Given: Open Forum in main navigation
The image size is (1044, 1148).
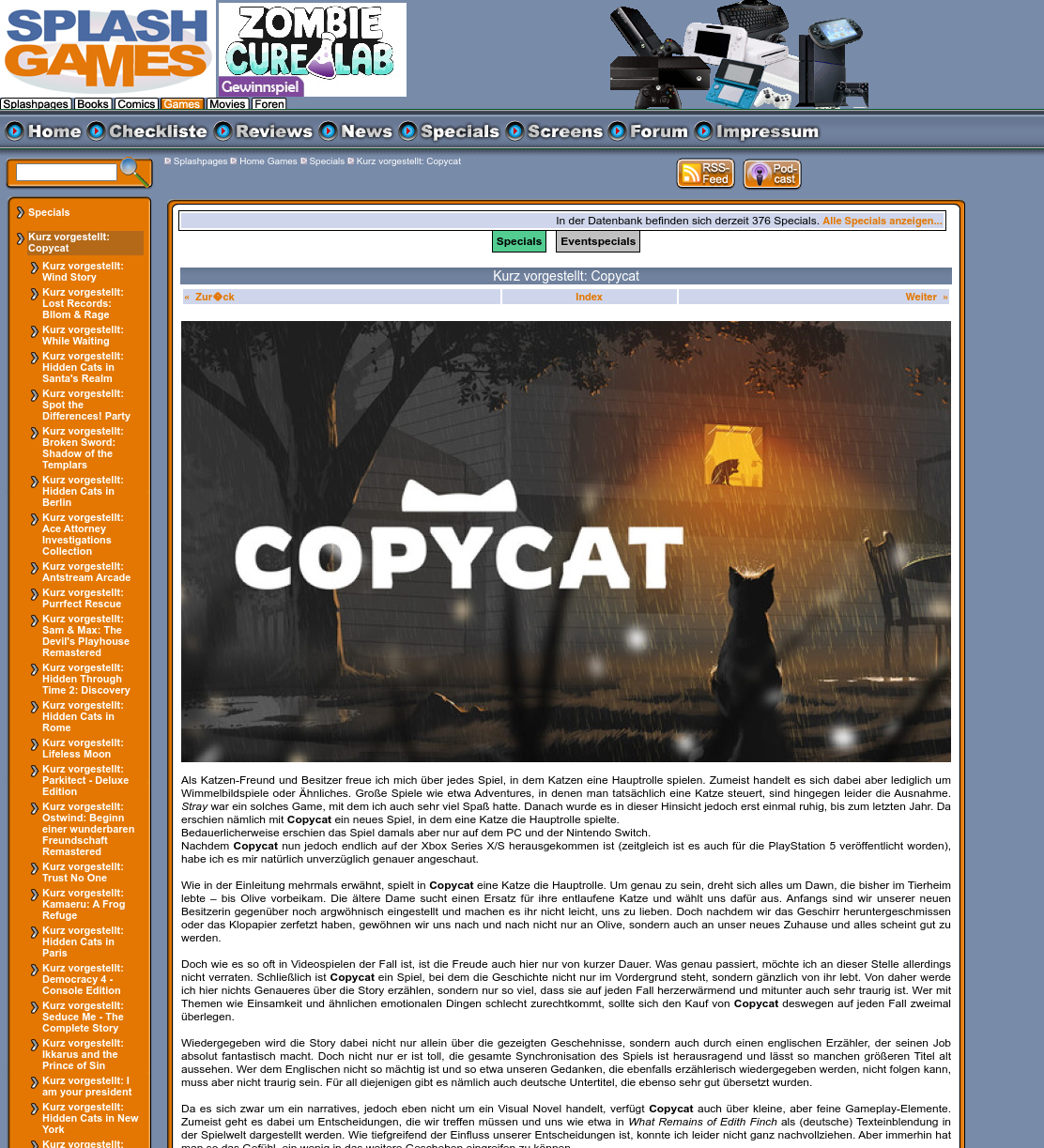Looking at the screenshot, I should coord(649,131).
